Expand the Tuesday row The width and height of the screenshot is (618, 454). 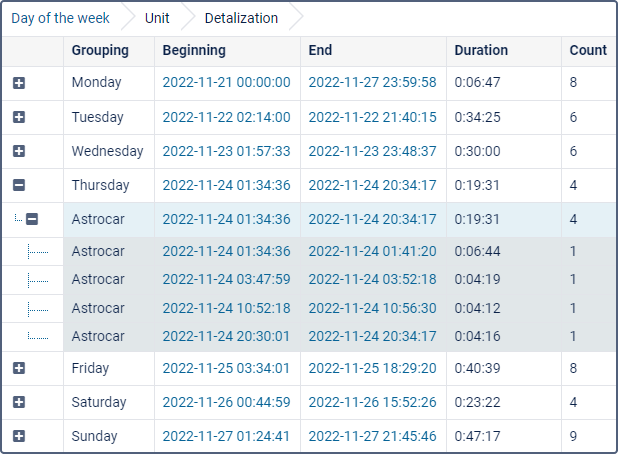pos(19,117)
